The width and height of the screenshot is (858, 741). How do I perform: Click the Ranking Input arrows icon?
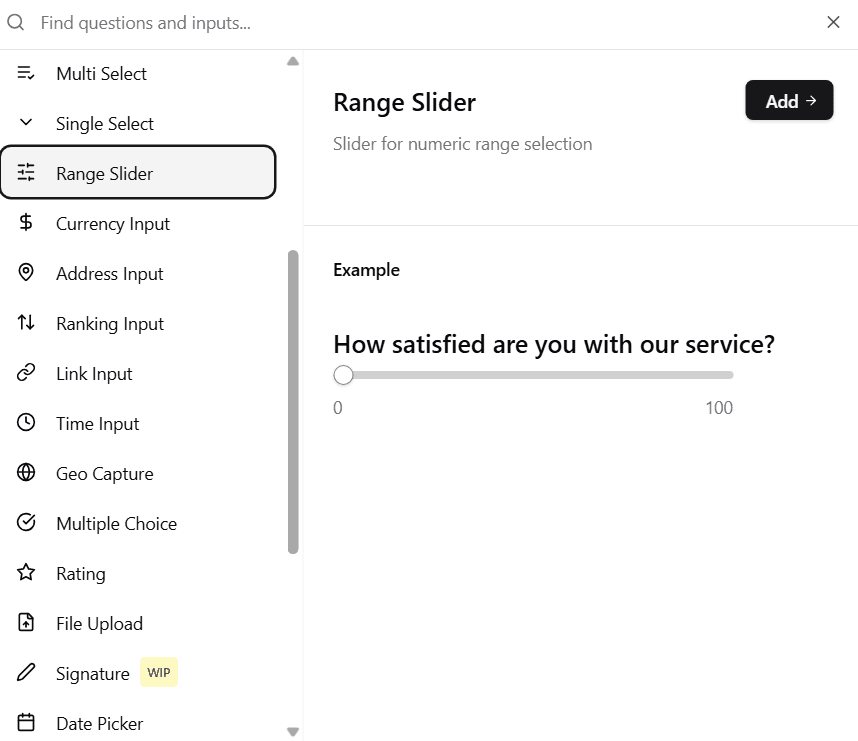tap(25, 323)
